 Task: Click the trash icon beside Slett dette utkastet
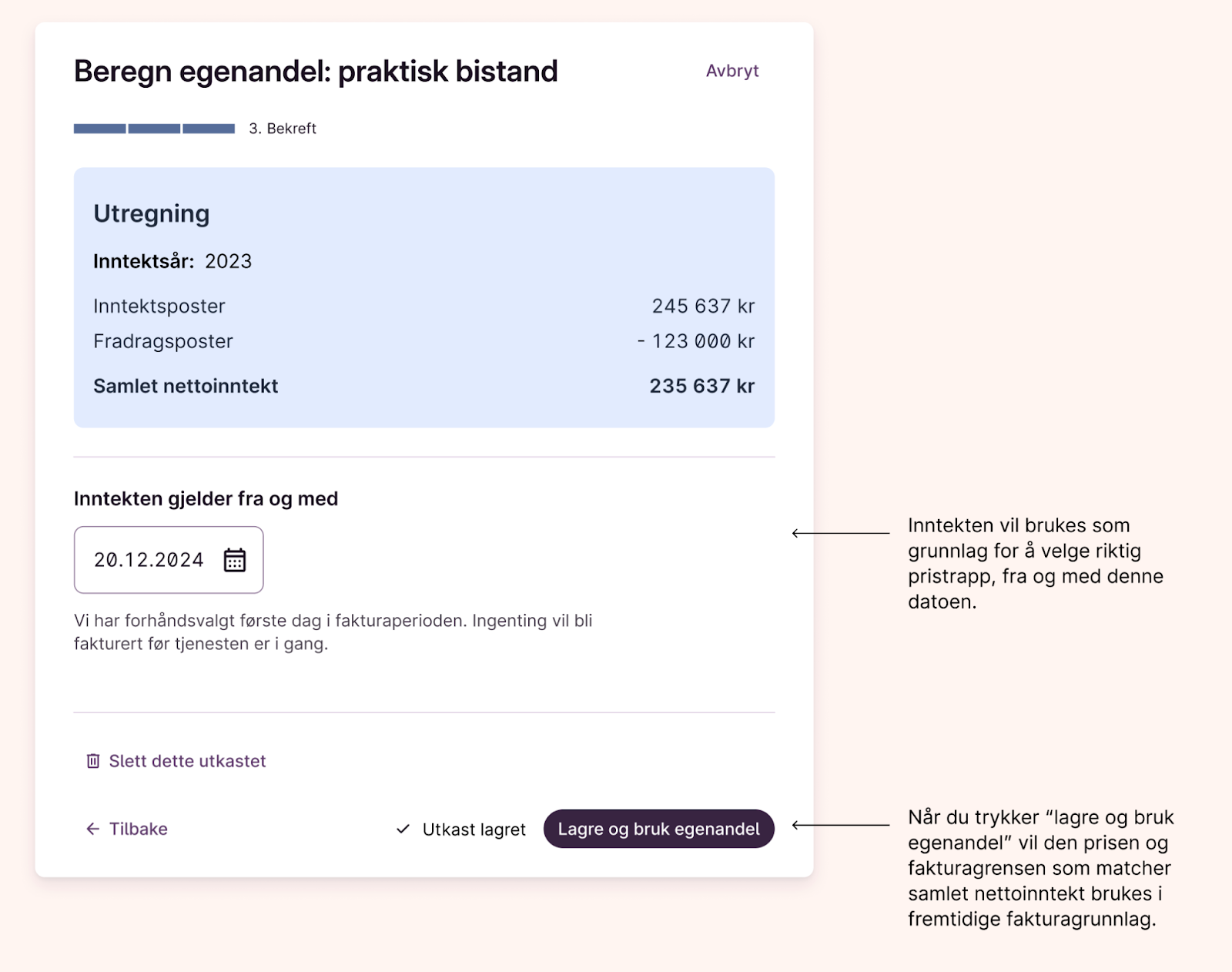(93, 761)
